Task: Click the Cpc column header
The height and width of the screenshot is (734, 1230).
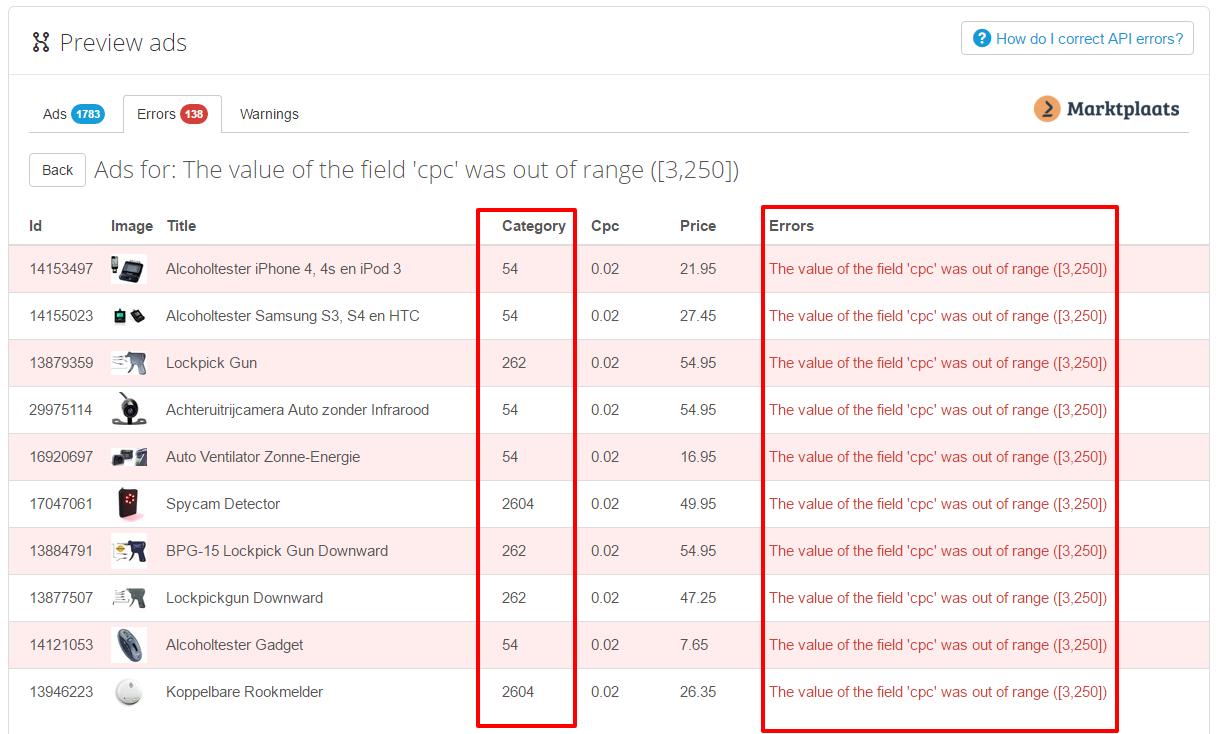Action: (605, 226)
